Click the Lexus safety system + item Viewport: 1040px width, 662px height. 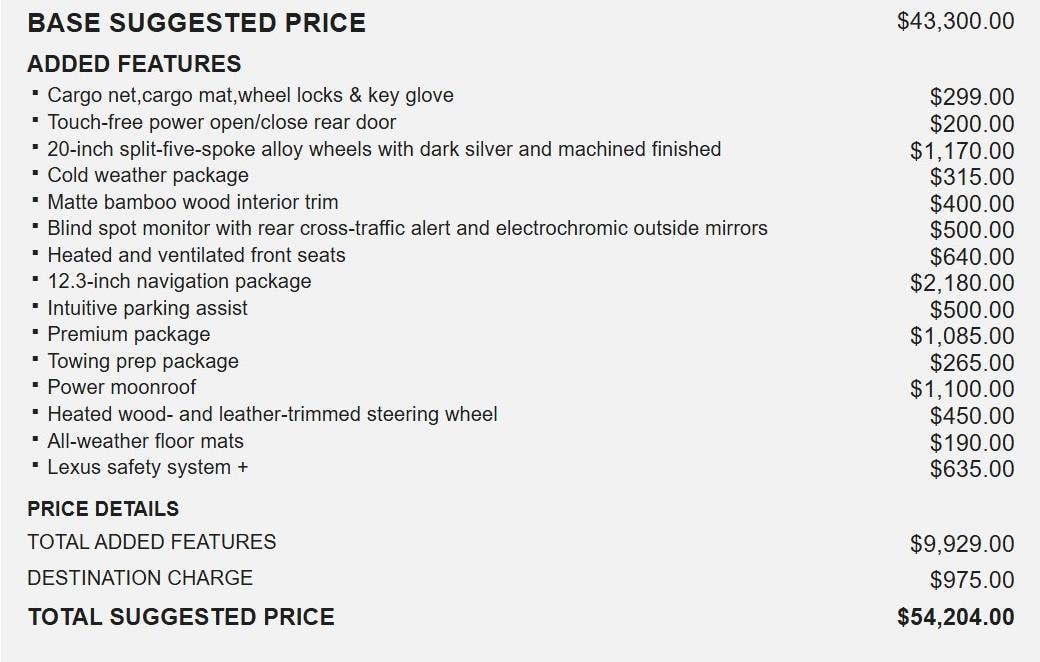pos(147,467)
